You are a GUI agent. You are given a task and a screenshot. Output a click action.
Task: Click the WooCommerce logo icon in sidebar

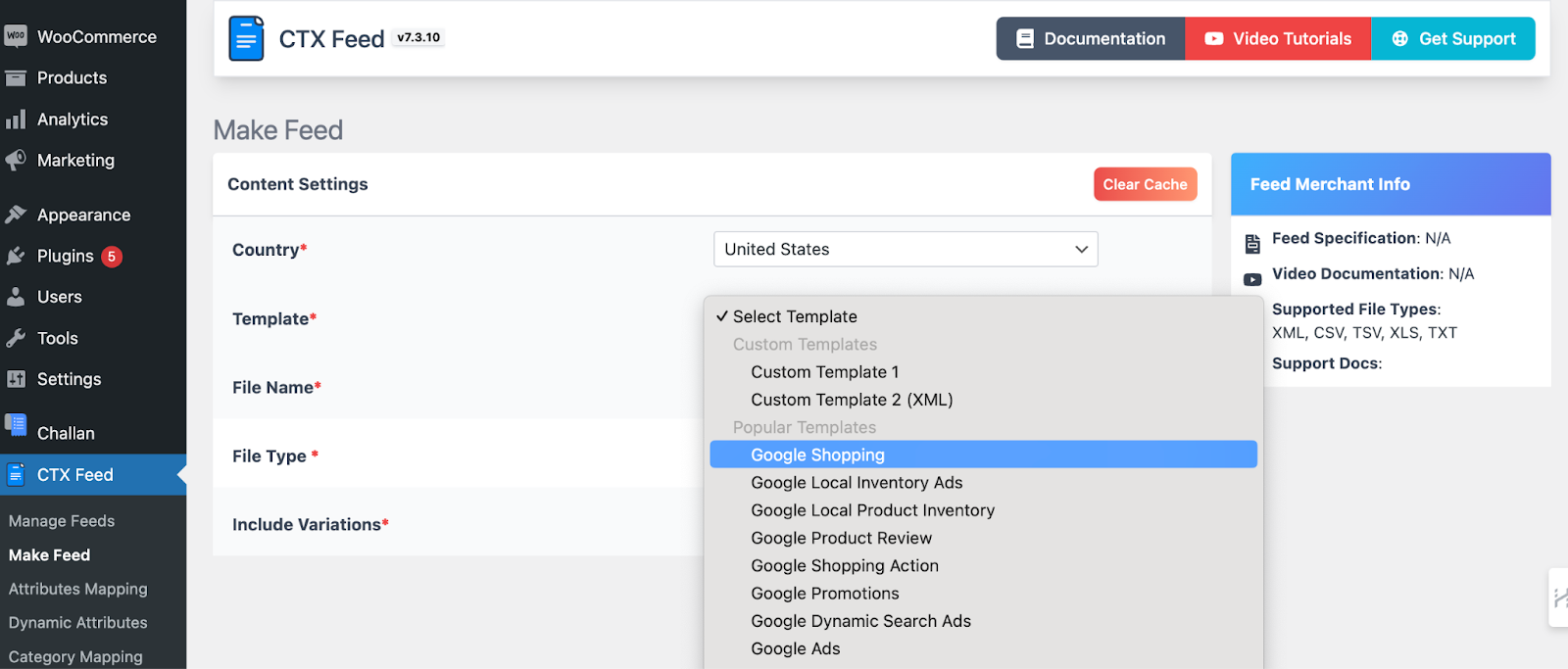(x=16, y=36)
